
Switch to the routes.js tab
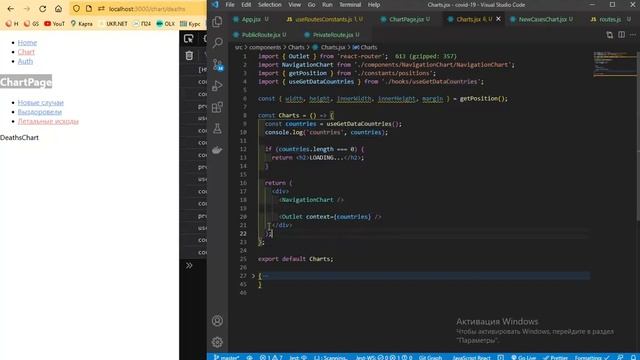[x=610, y=19]
